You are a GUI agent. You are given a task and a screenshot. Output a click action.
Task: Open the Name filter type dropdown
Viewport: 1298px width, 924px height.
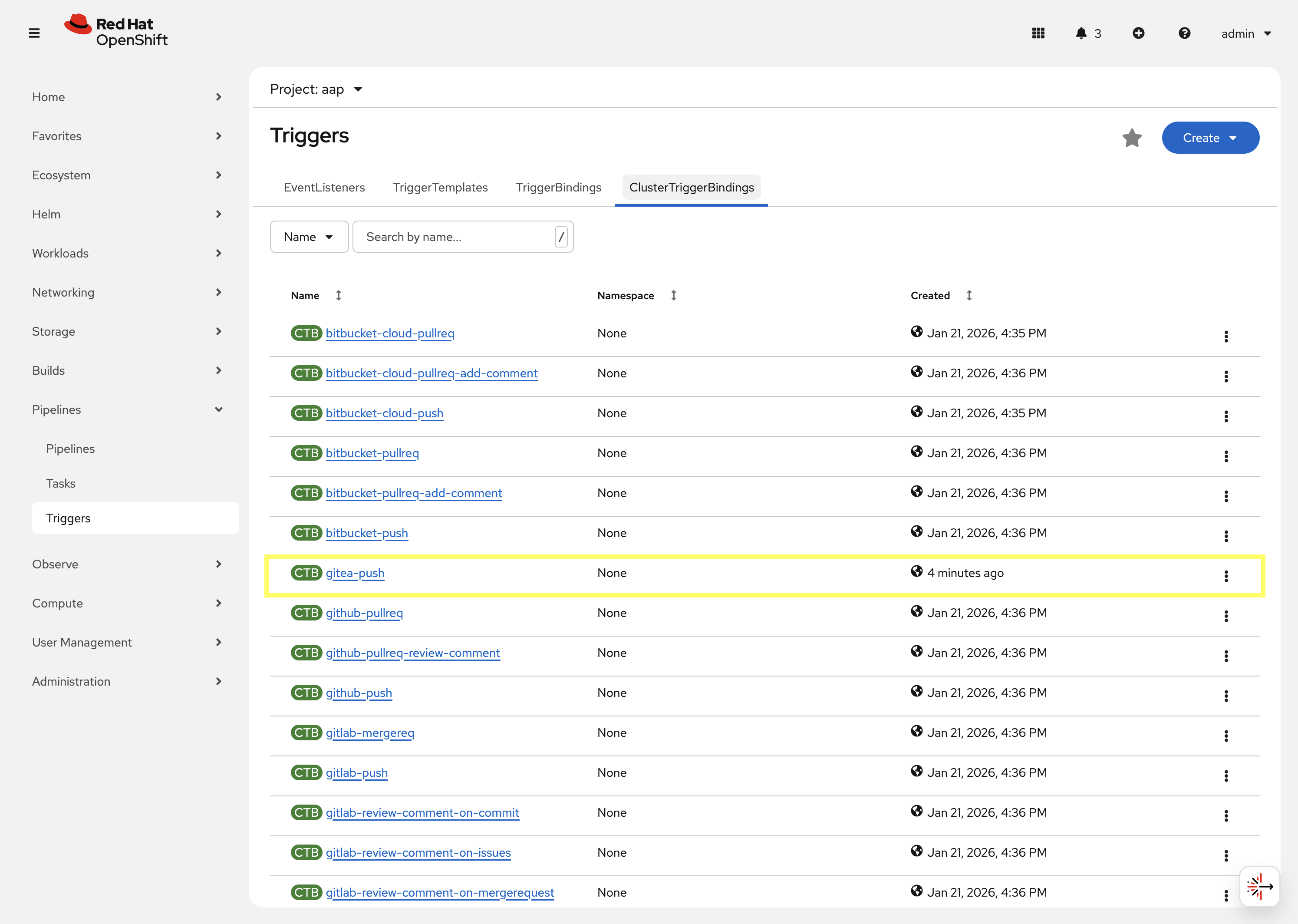(309, 237)
